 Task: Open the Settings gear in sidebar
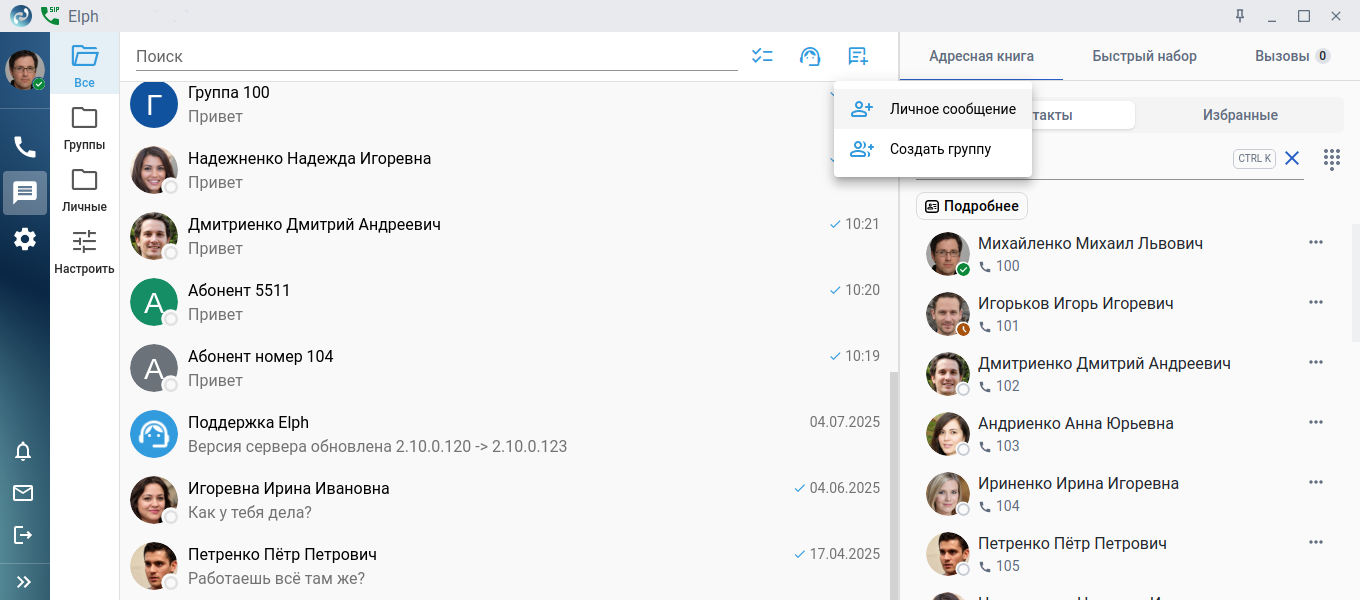tap(25, 239)
